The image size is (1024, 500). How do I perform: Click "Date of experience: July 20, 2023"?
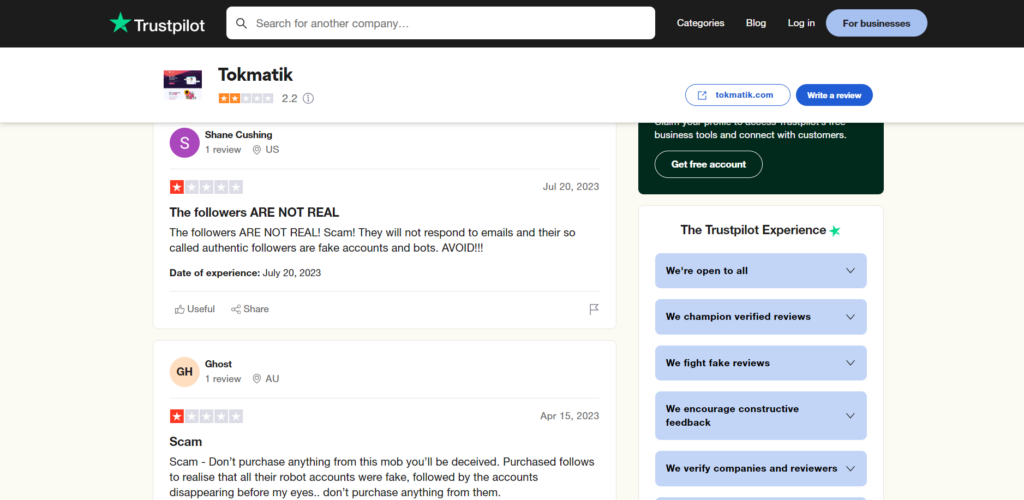point(245,273)
